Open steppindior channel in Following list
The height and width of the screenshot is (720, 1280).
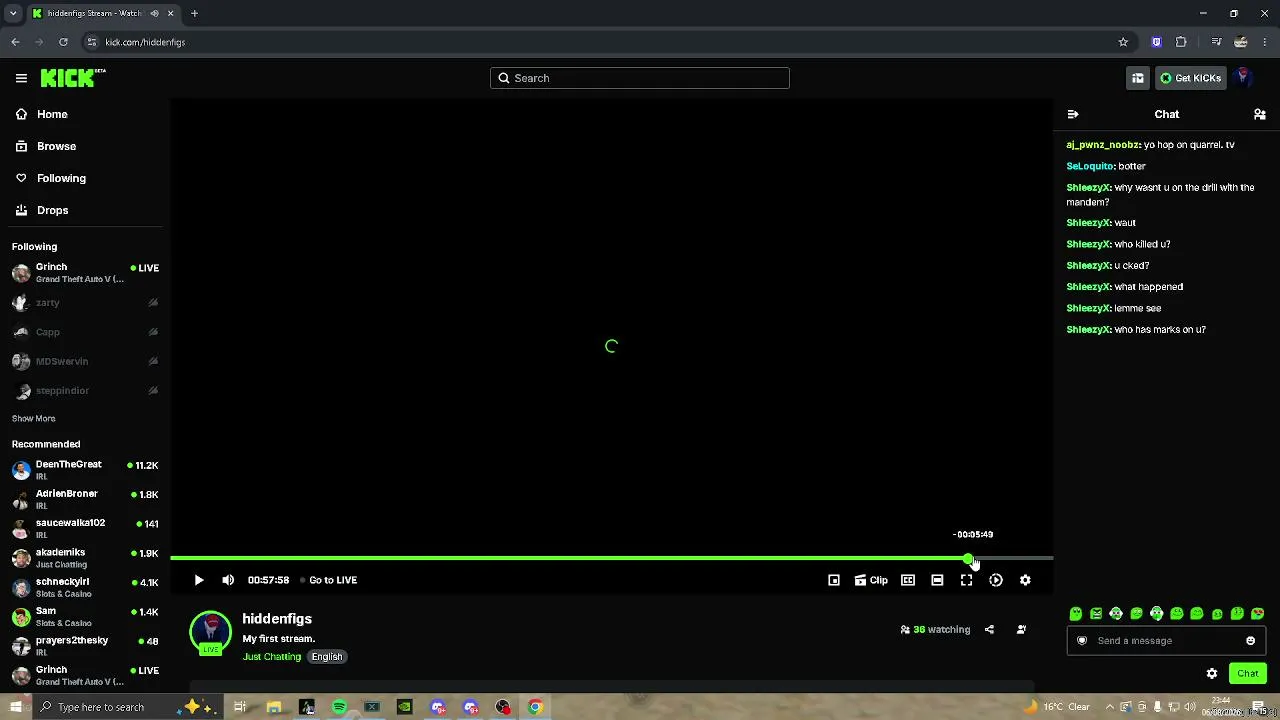point(84,390)
